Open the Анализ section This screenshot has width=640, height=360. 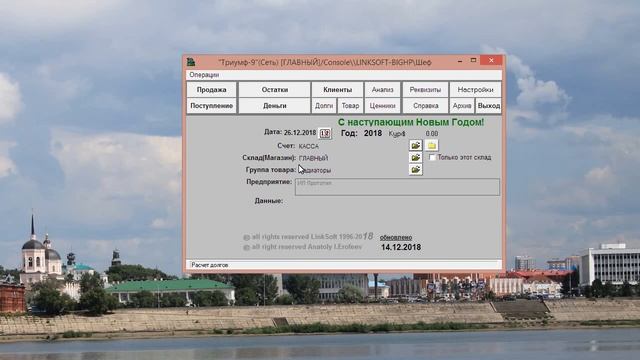pos(382,90)
